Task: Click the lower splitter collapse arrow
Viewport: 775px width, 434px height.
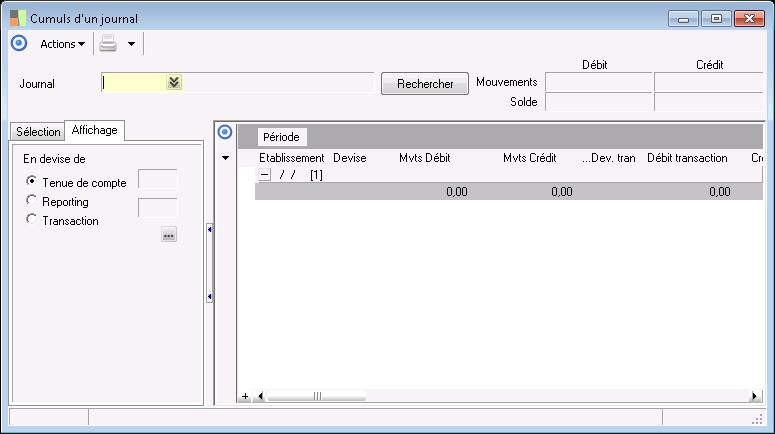Action: click(x=210, y=297)
